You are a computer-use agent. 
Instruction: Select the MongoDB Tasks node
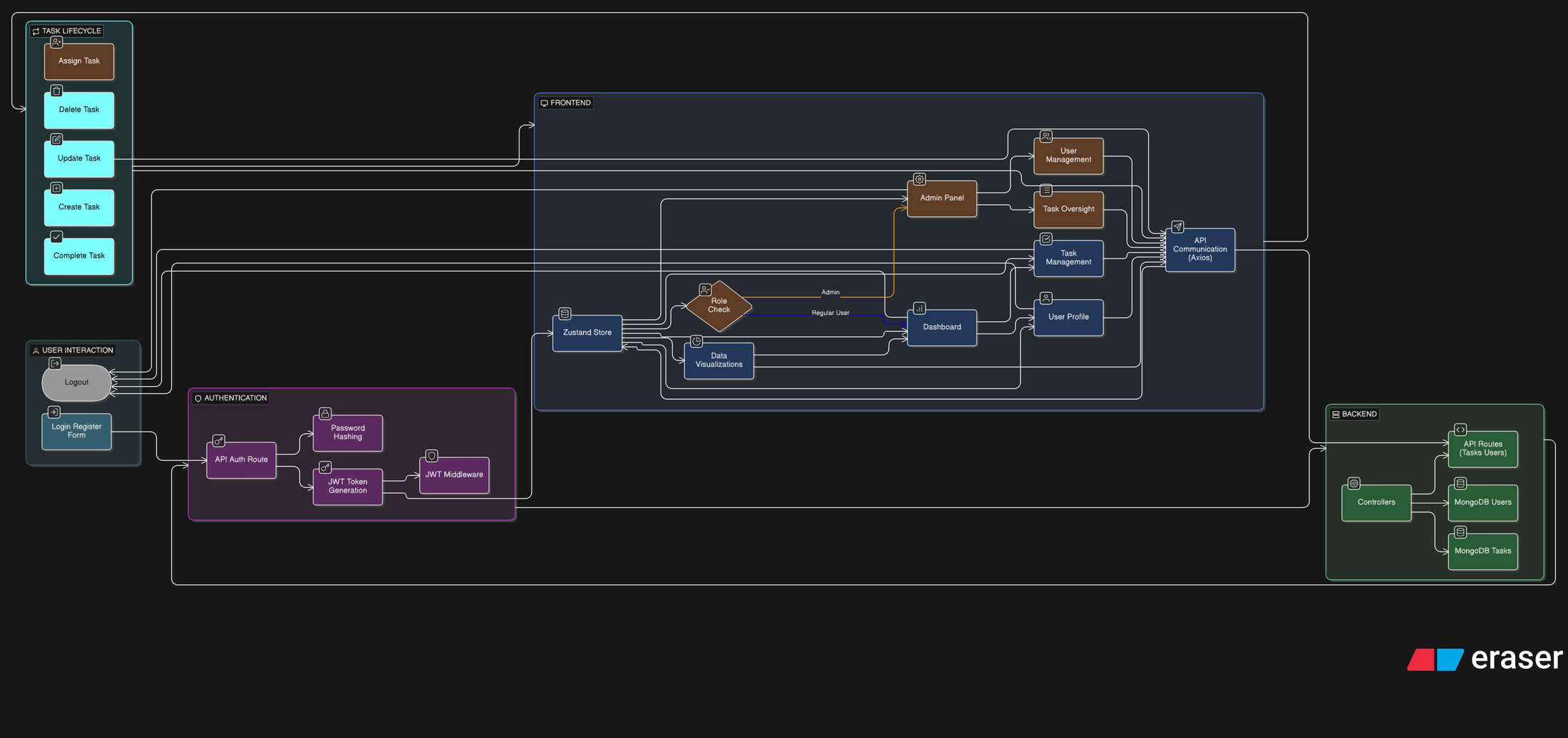tap(1482, 551)
